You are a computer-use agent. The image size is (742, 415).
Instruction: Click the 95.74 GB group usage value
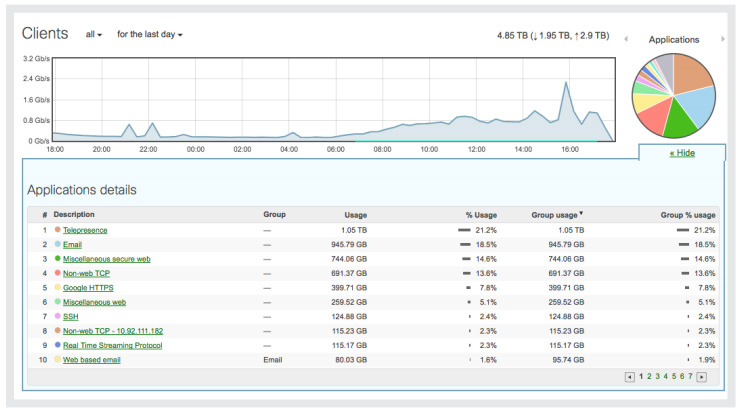tap(568, 360)
